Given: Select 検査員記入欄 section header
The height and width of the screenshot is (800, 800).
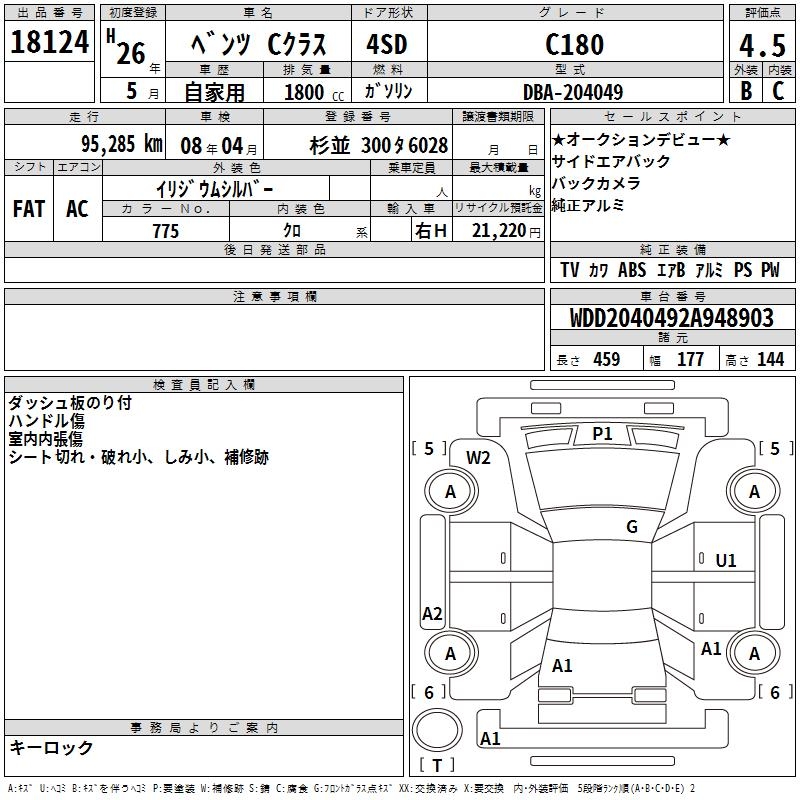Looking at the screenshot, I should pos(204,385).
